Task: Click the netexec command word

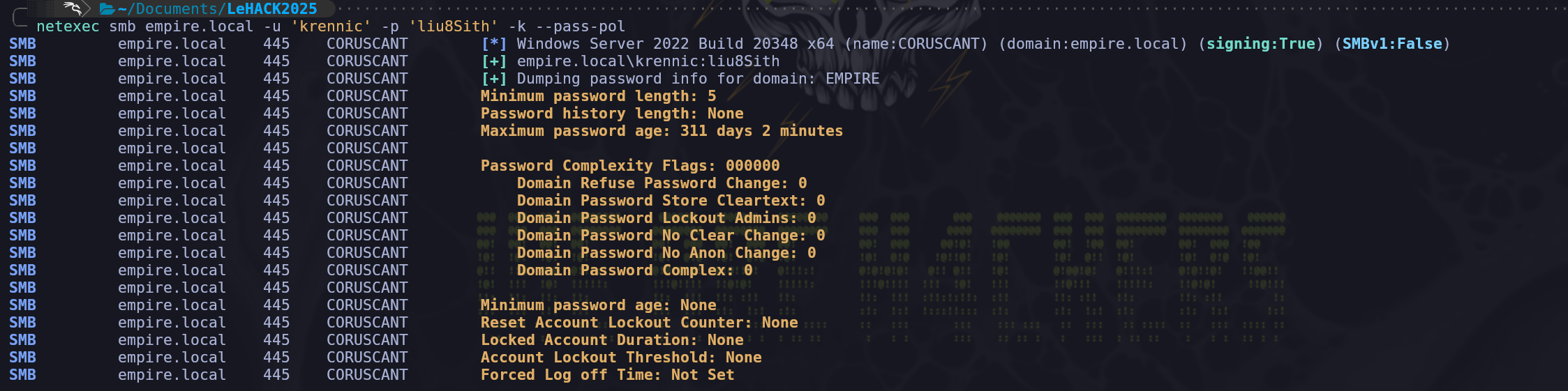Action: point(68,26)
